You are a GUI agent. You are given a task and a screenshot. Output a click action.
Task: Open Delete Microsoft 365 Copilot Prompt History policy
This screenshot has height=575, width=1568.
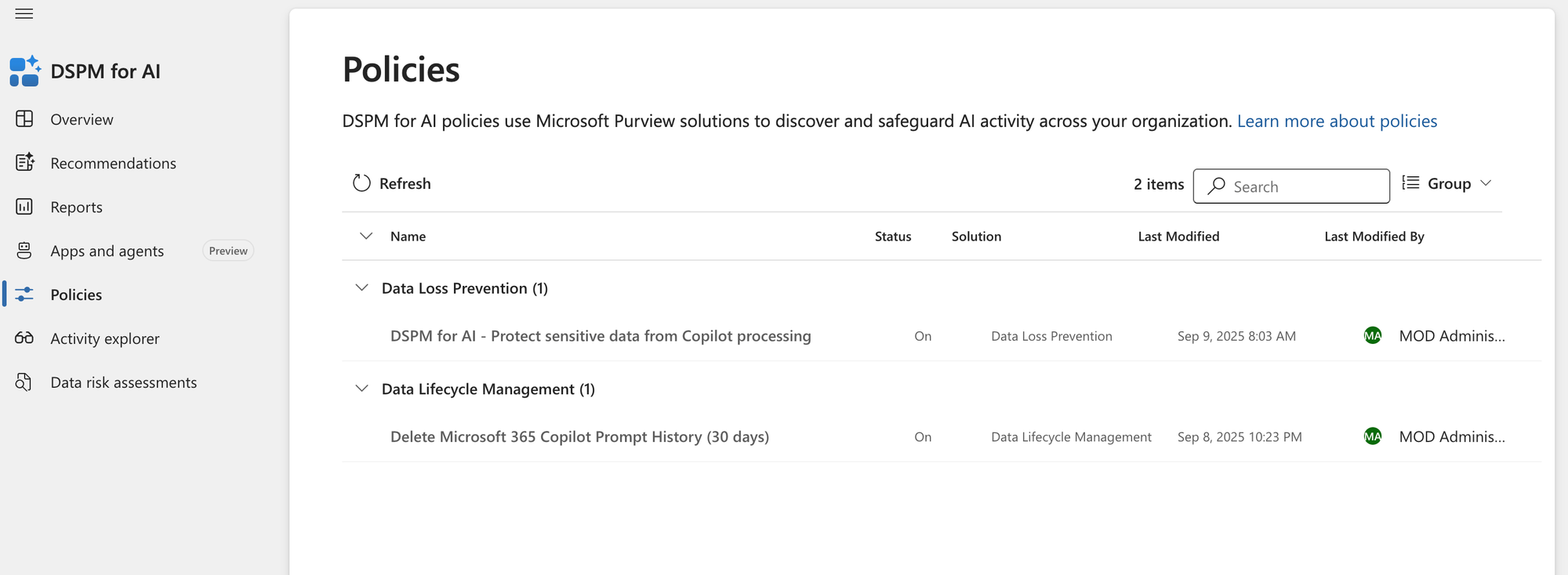click(579, 437)
